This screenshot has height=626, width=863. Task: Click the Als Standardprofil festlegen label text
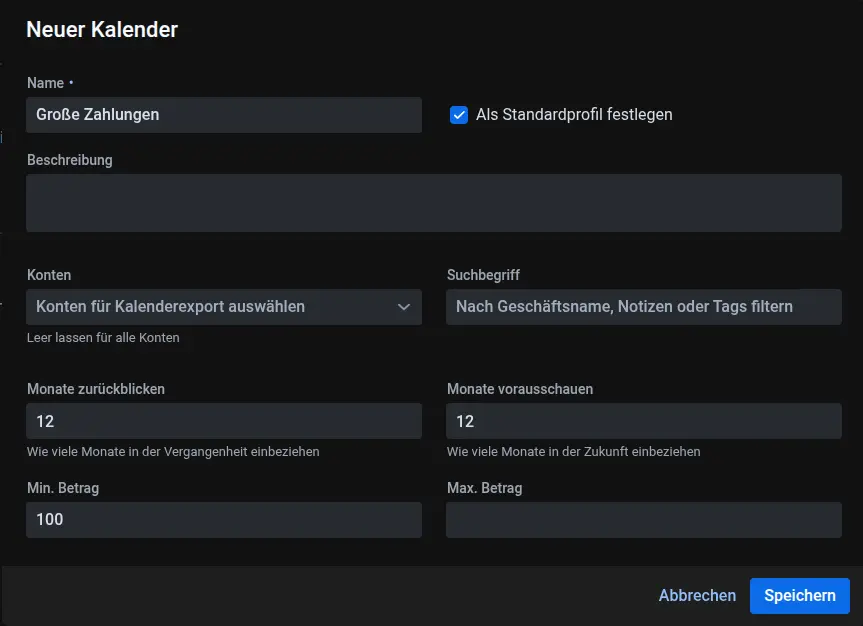pos(574,115)
